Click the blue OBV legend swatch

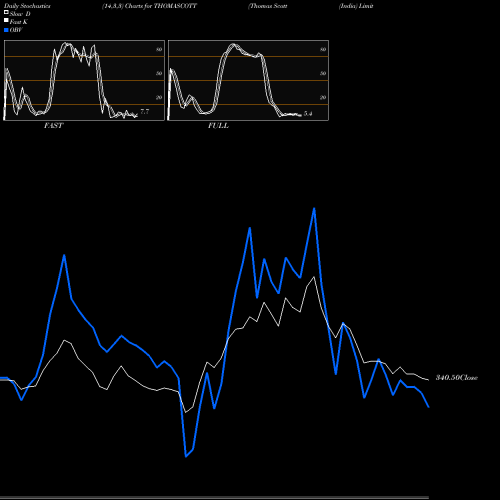click(x=6, y=30)
